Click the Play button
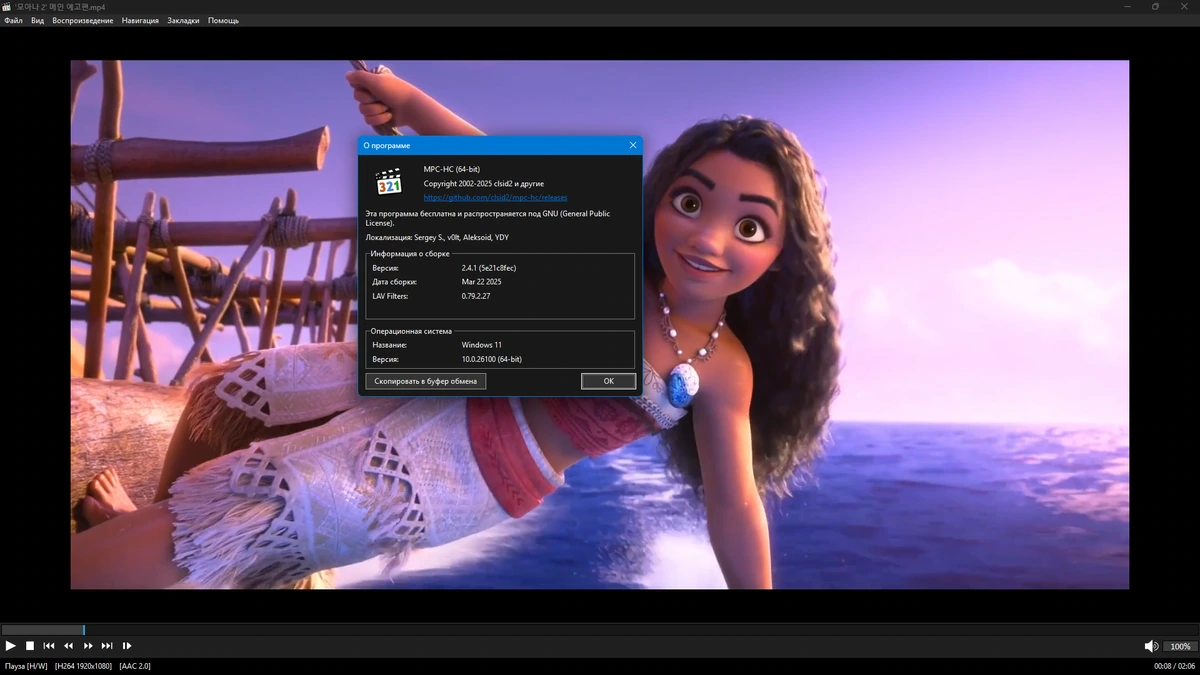This screenshot has height=675, width=1200. click(x=11, y=646)
